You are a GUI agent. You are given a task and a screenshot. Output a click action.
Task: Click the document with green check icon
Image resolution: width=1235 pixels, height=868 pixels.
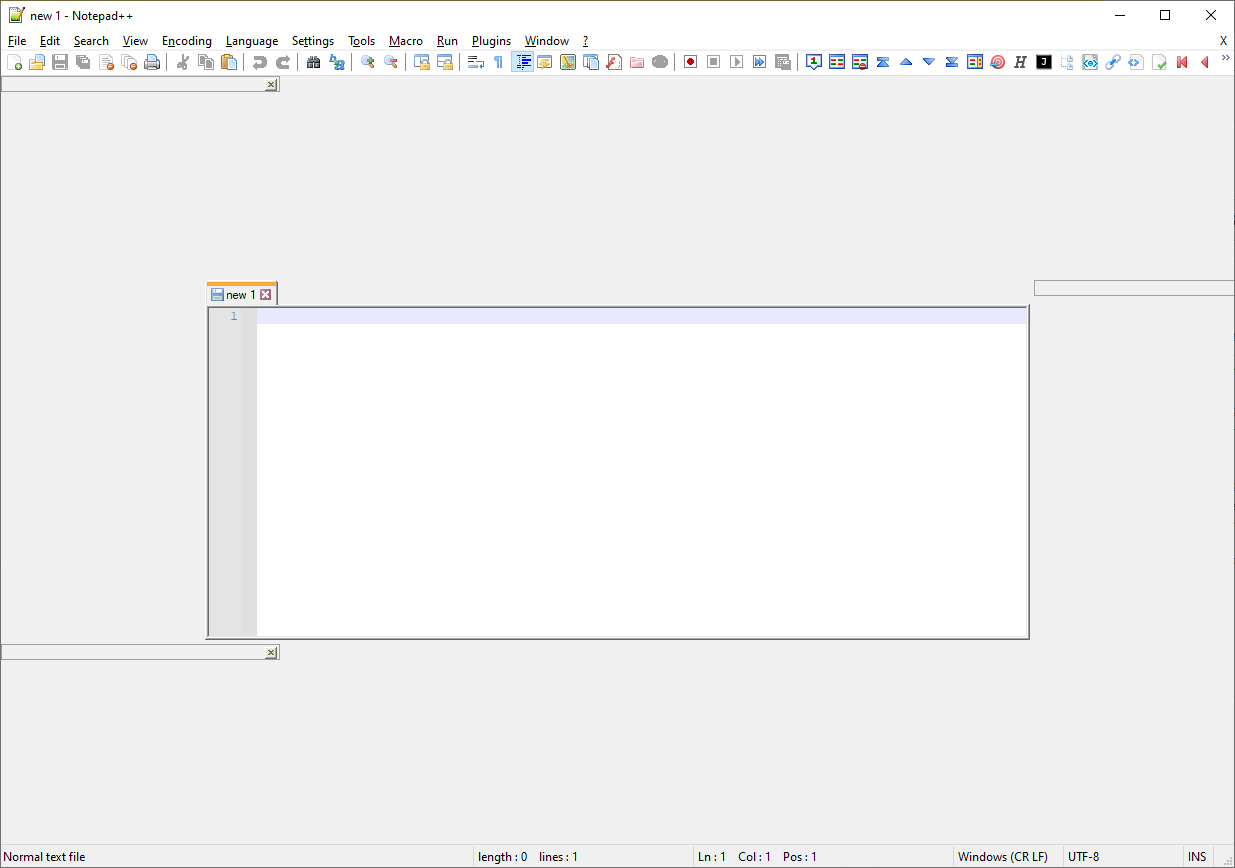pyautogui.click(x=1159, y=62)
